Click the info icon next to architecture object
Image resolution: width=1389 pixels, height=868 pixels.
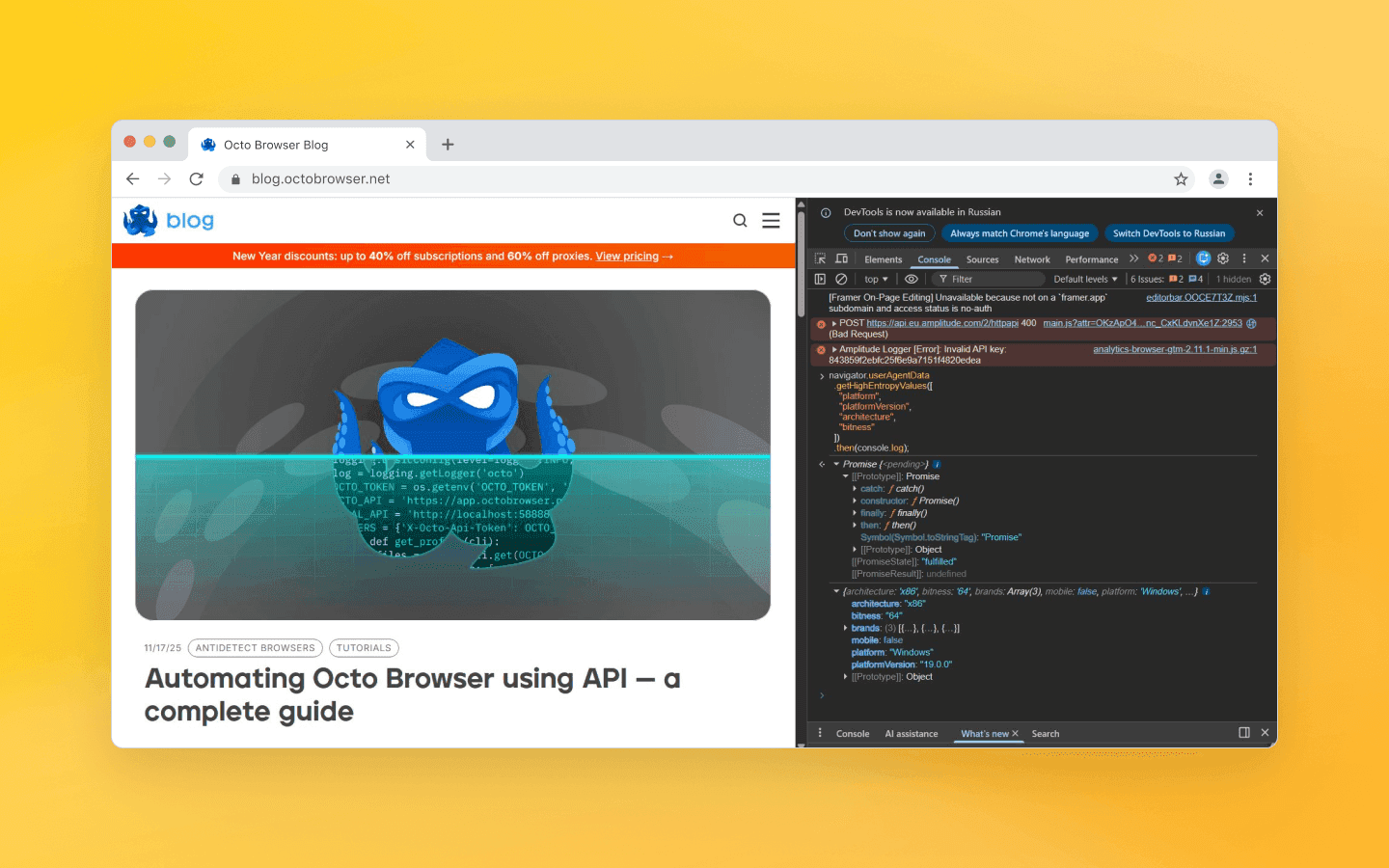(x=1206, y=591)
